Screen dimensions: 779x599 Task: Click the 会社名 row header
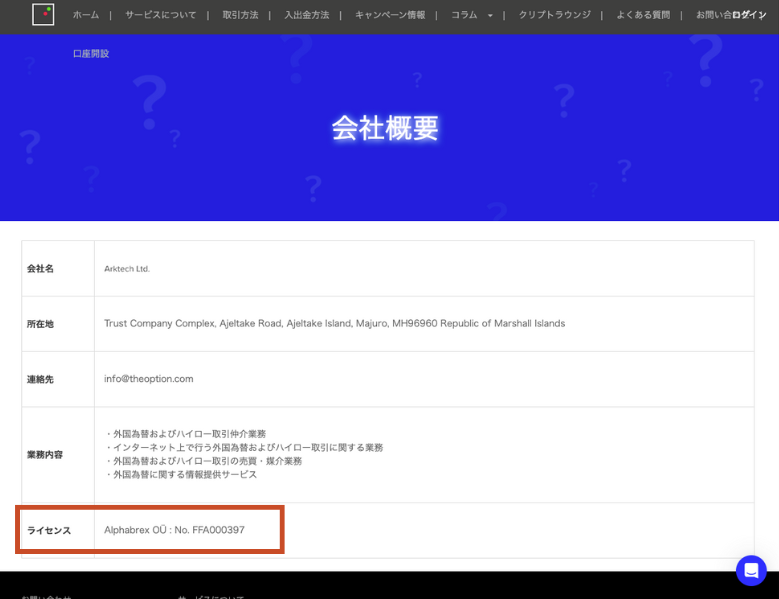[x=40, y=269]
